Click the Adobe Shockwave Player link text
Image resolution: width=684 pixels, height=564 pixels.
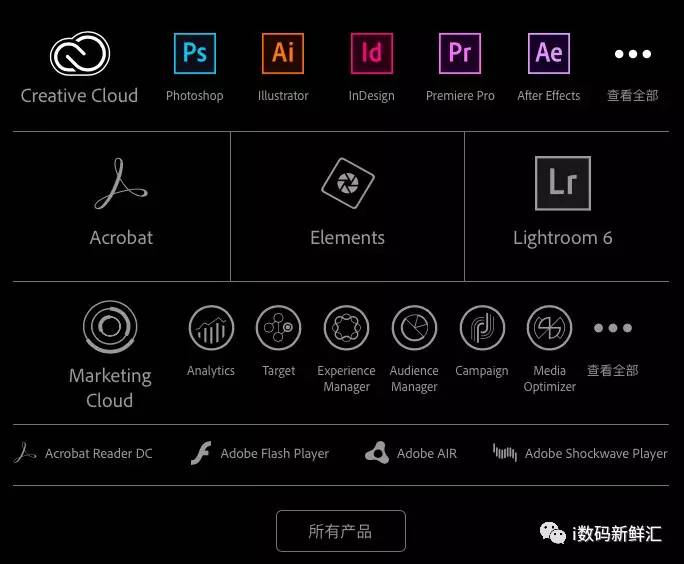[x=596, y=454]
